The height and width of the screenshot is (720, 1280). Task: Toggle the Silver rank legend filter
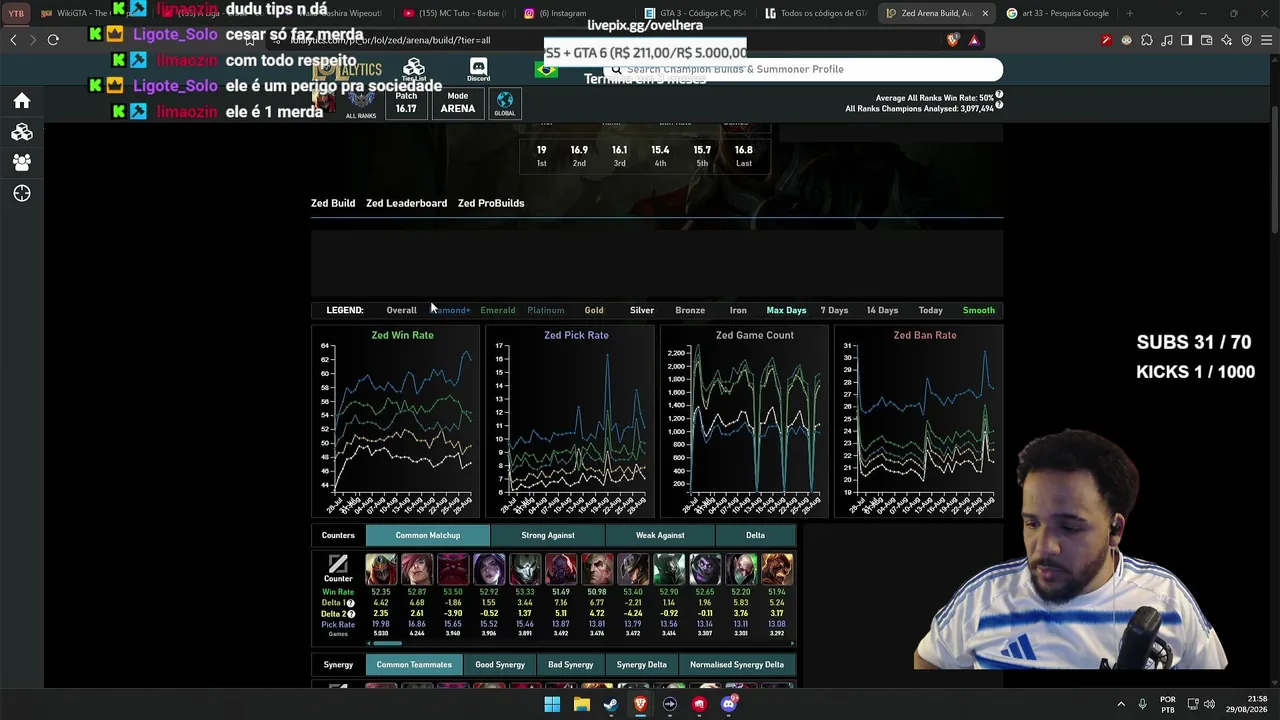[642, 310]
